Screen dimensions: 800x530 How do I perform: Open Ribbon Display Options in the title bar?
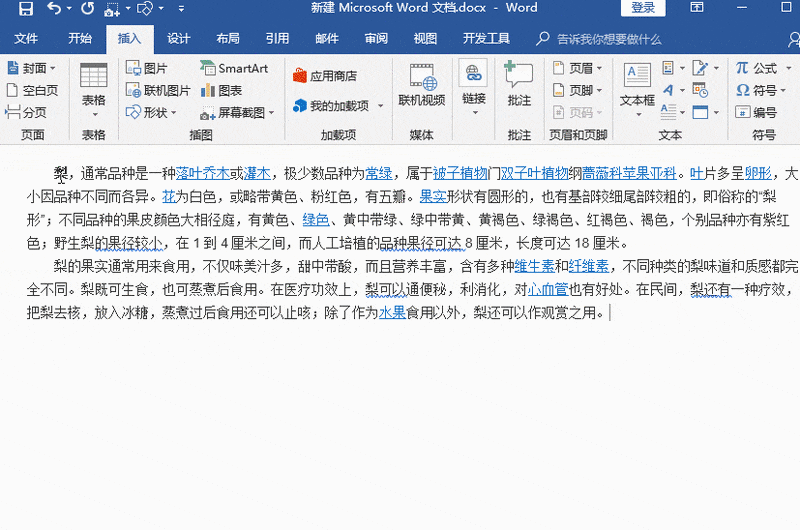[697, 7]
